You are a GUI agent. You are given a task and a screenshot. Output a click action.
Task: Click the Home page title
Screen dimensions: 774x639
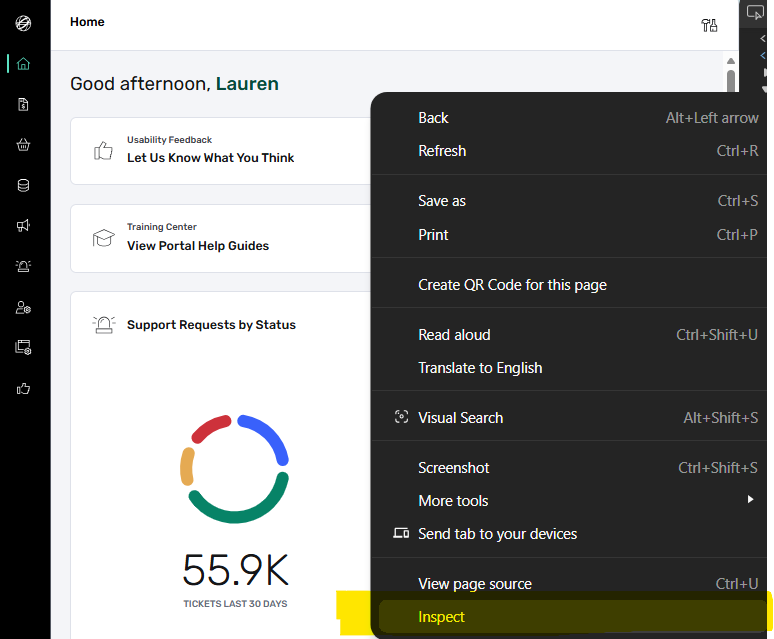[x=87, y=22]
